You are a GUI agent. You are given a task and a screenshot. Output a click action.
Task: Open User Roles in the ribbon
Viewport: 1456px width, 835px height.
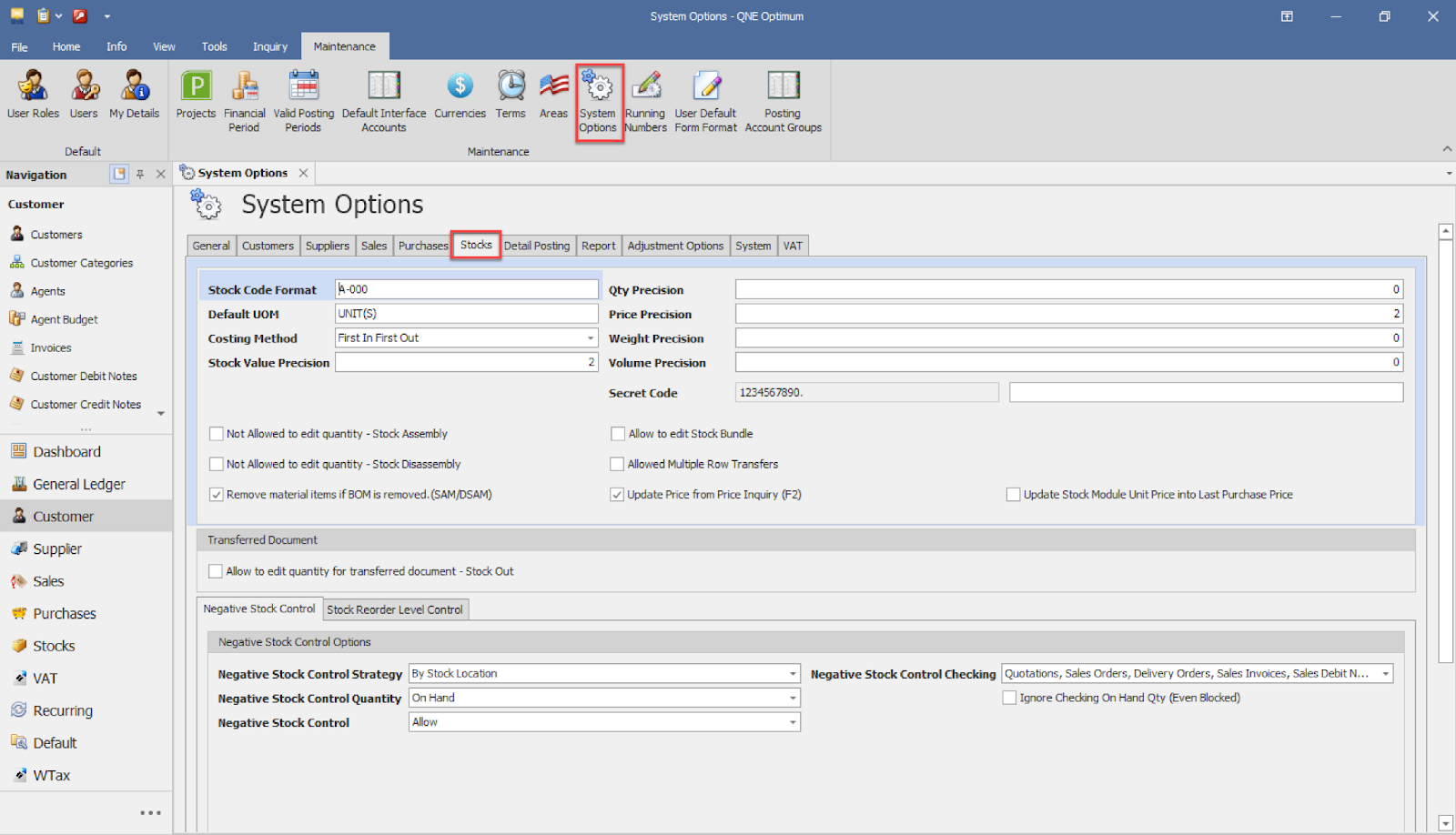[33, 96]
